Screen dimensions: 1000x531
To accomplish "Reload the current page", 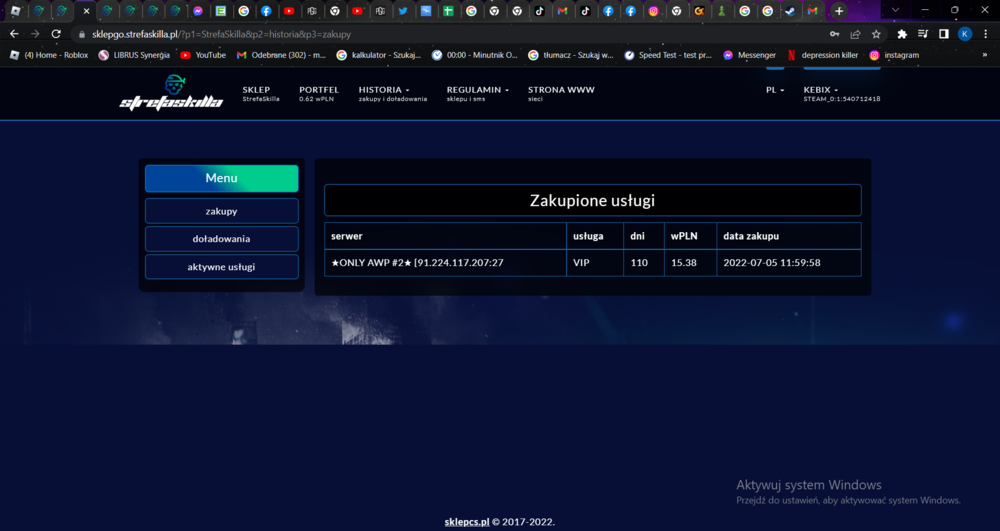I will pyautogui.click(x=56, y=34).
